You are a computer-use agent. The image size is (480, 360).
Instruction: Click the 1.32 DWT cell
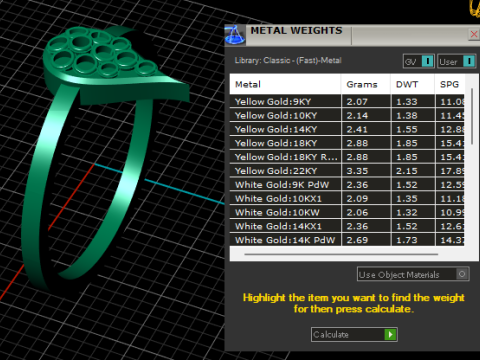click(x=413, y=212)
